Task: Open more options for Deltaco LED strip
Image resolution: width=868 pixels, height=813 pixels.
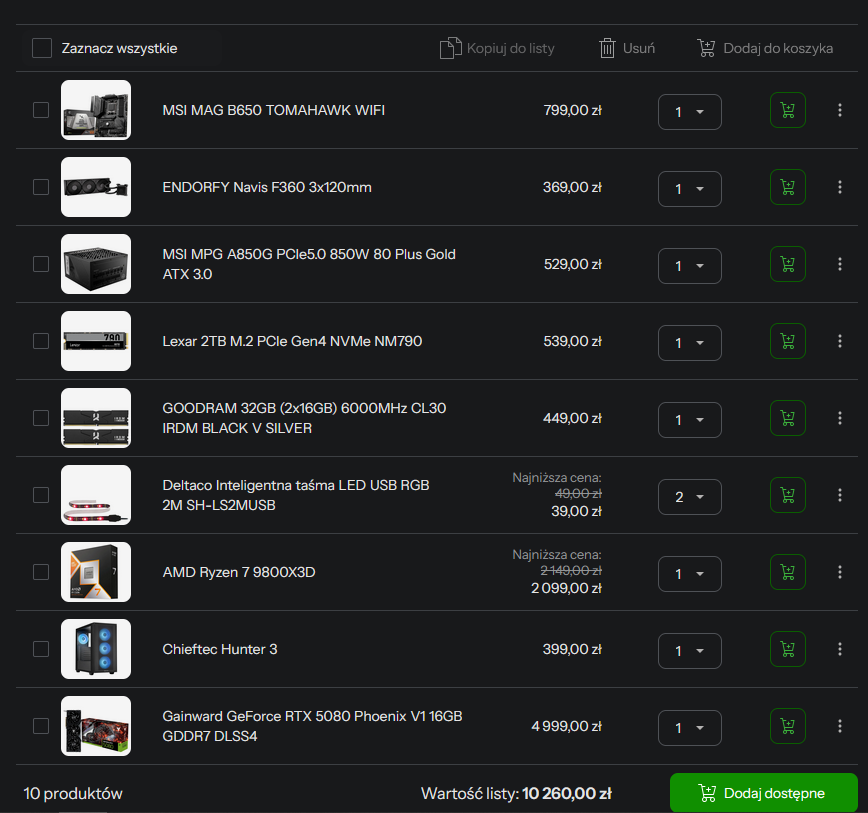Action: point(840,495)
